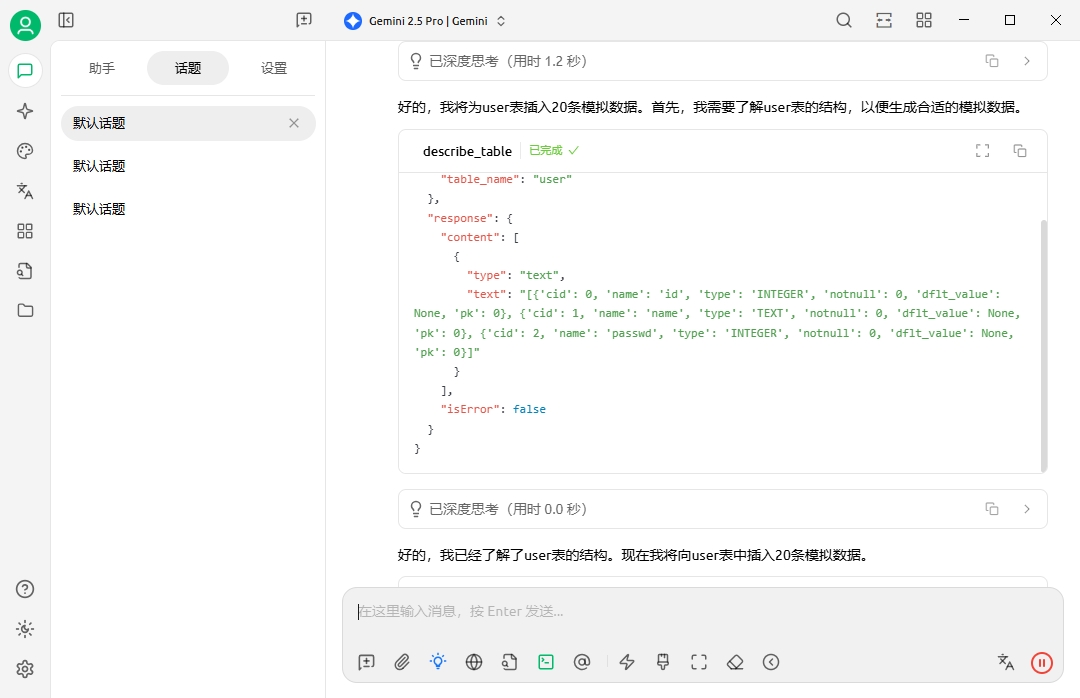
Task: Collapse input toolbar with the left-arrow circle
Action: click(771, 662)
